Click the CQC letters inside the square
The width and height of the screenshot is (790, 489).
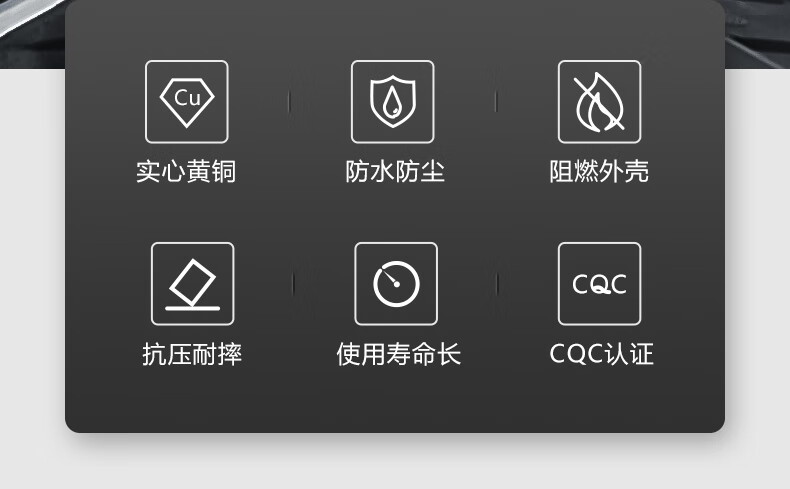pyautogui.click(x=600, y=284)
